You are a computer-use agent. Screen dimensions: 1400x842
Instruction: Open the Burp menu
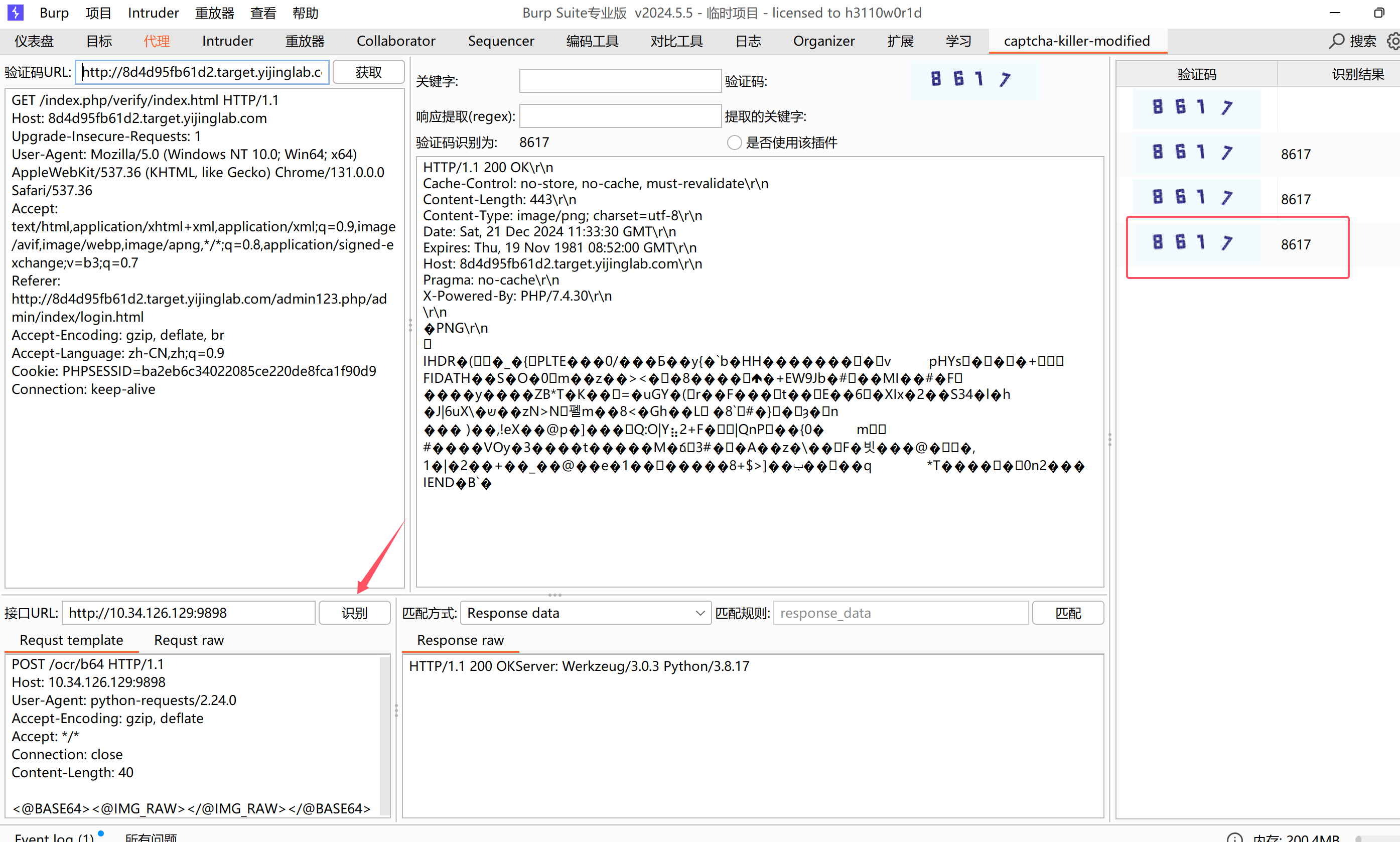[x=55, y=13]
